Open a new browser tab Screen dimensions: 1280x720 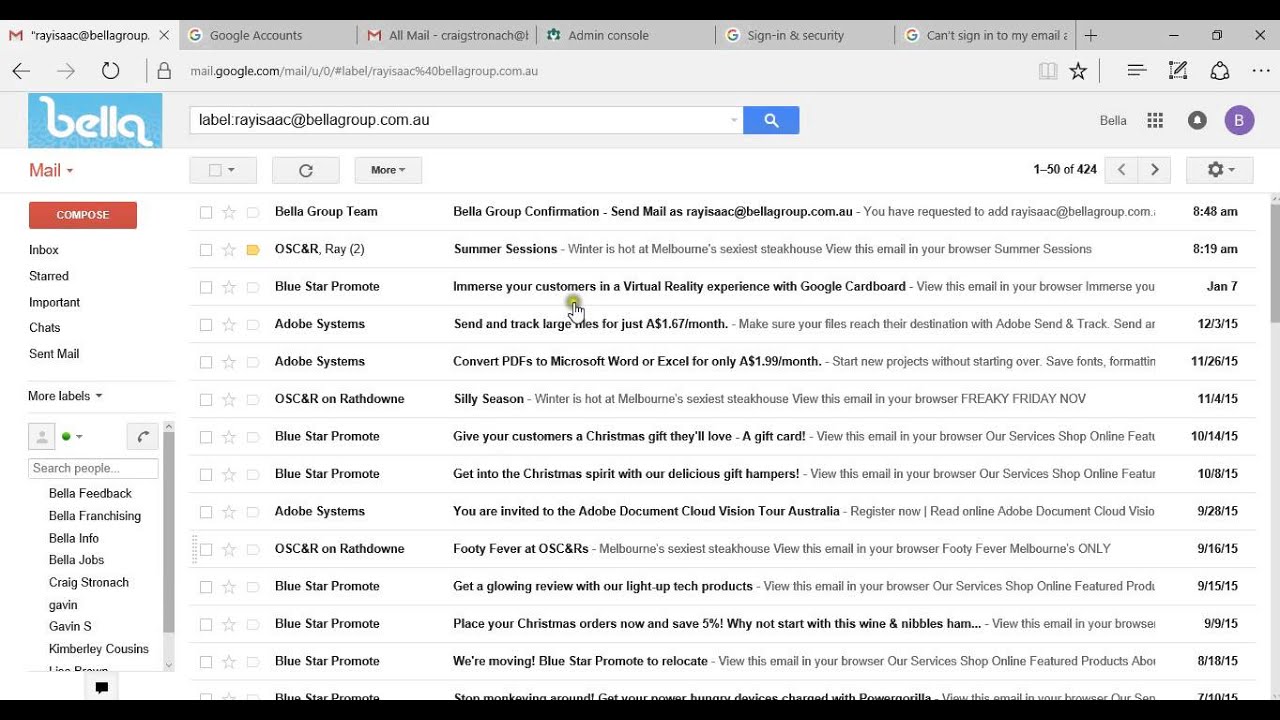[x=1091, y=35]
